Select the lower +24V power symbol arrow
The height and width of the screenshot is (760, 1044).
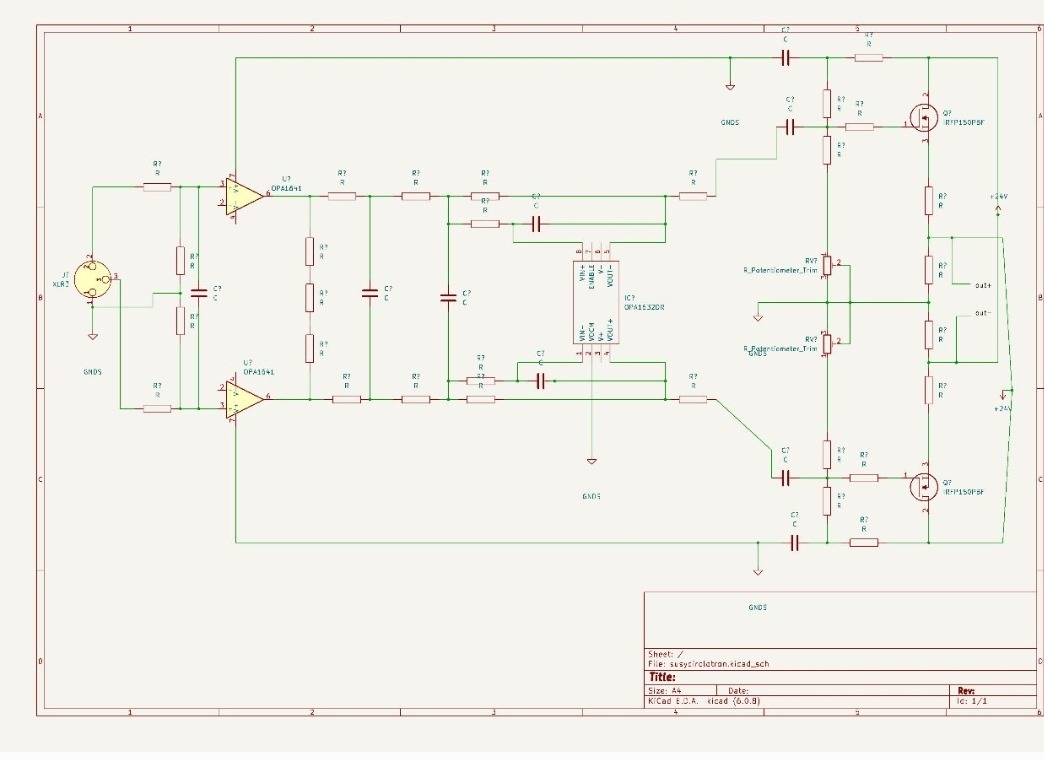coord(1003,397)
